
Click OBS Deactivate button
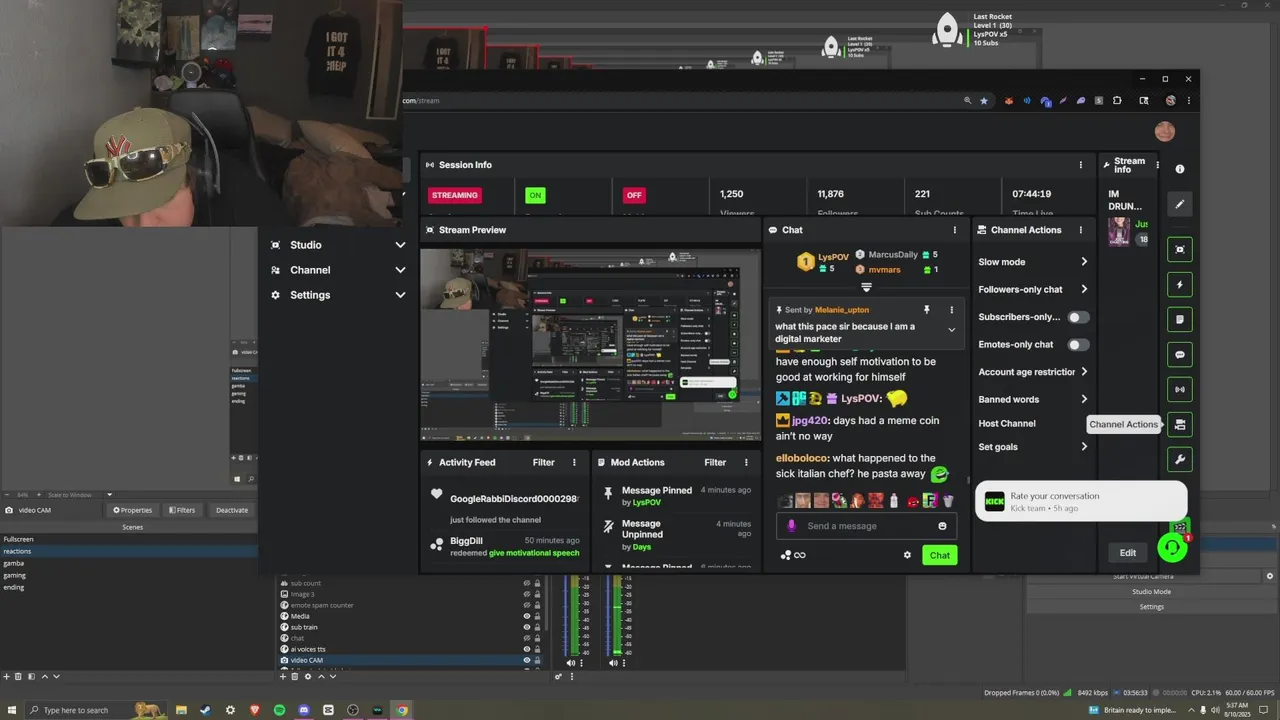tap(231, 510)
